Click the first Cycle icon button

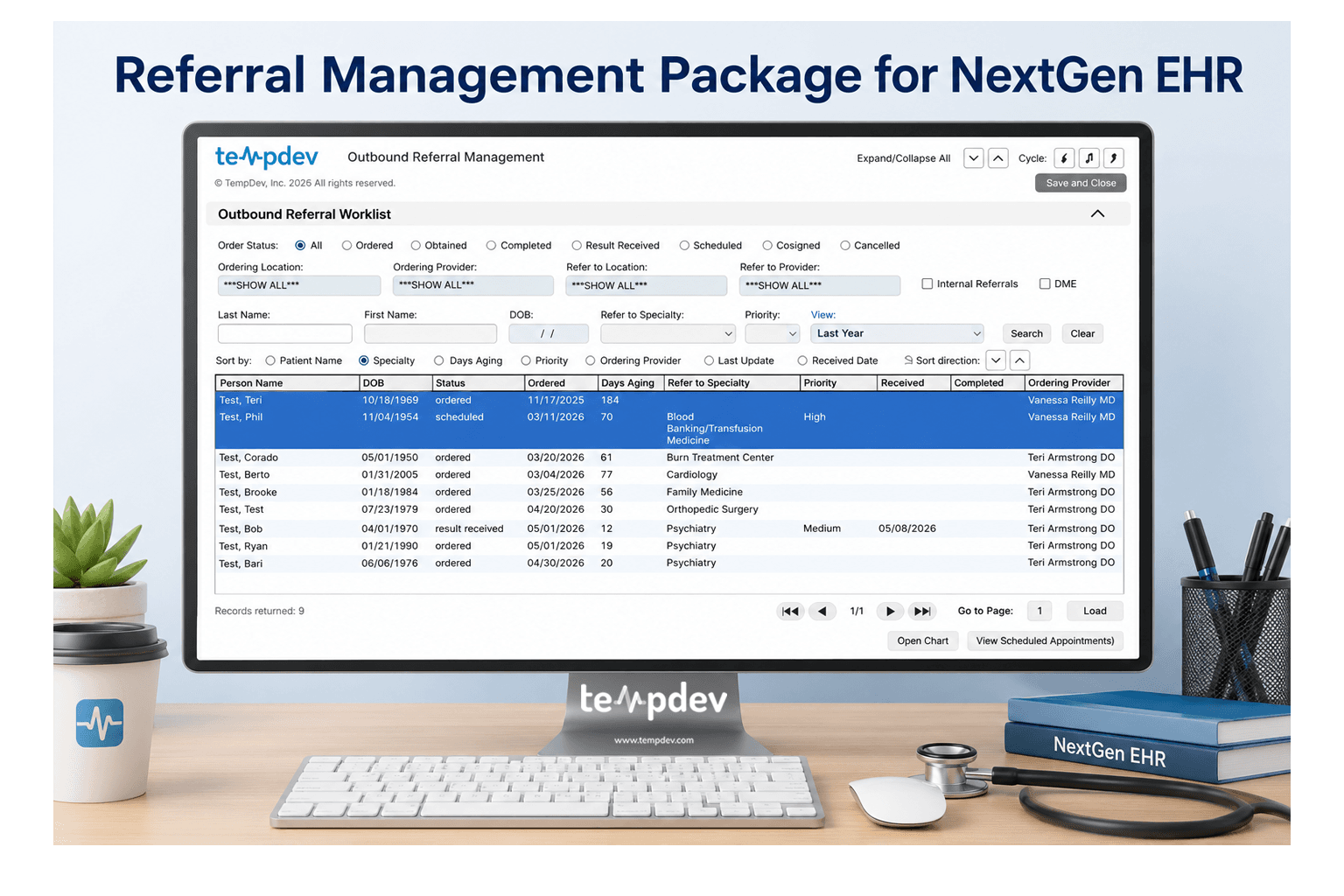coord(1064,158)
